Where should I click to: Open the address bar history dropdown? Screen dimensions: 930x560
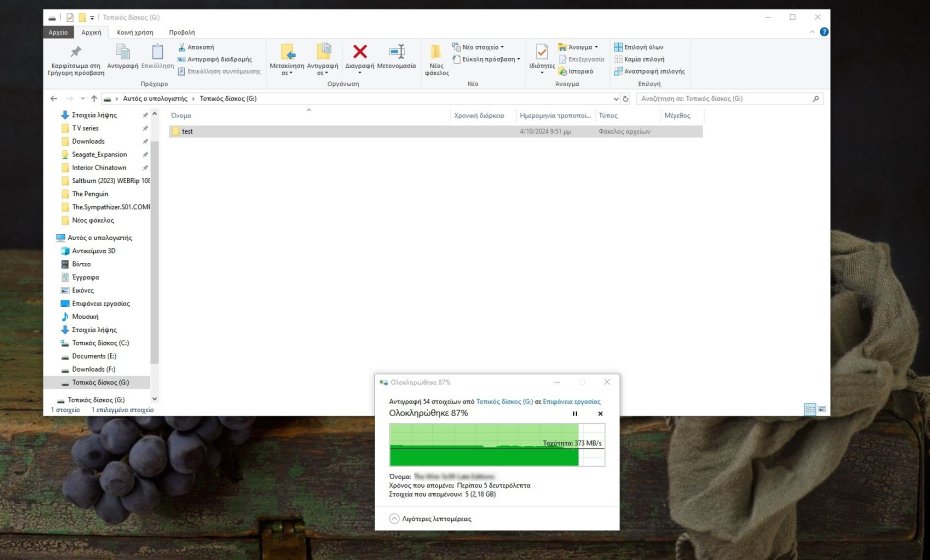click(616, 99)
